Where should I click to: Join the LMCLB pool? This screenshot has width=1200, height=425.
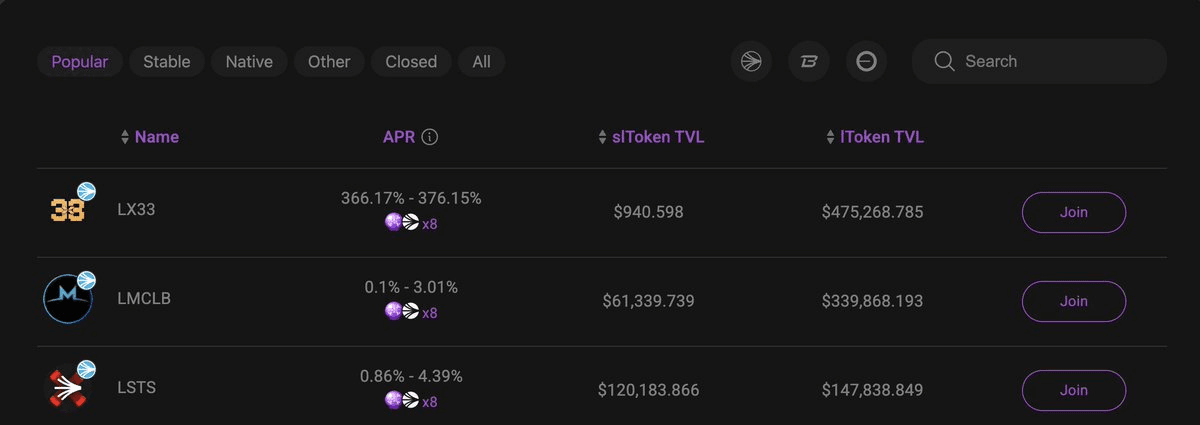click(1073, 301)
